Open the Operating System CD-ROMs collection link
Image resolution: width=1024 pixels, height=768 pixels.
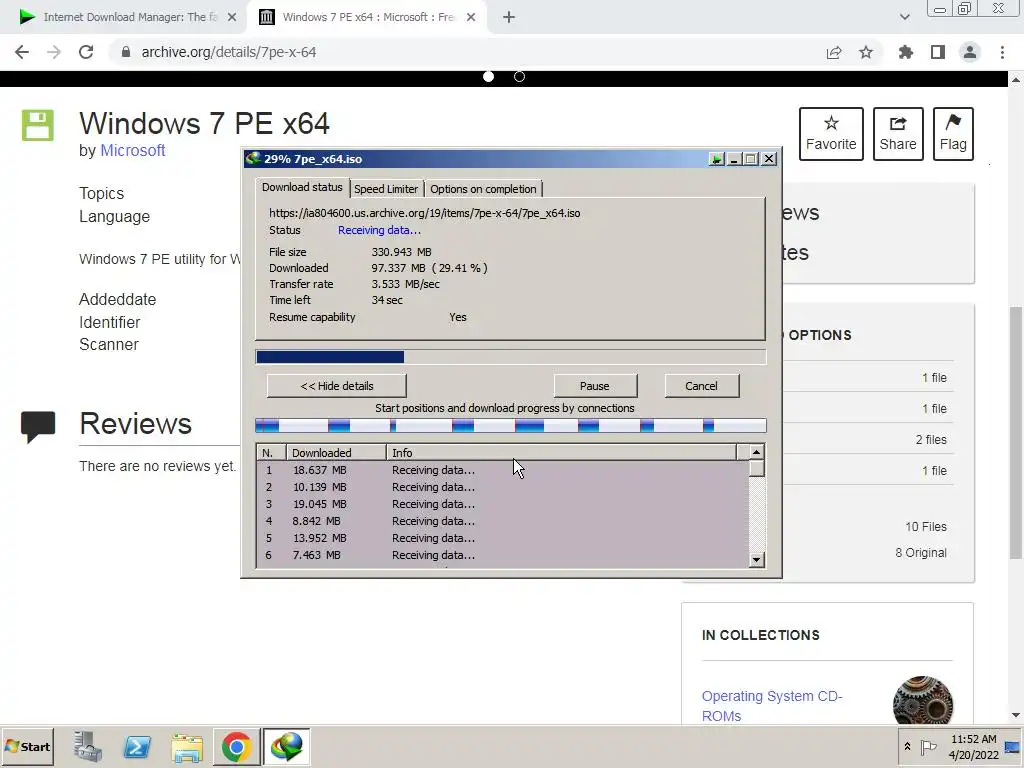pyautogui.click(x=772, y=706)
